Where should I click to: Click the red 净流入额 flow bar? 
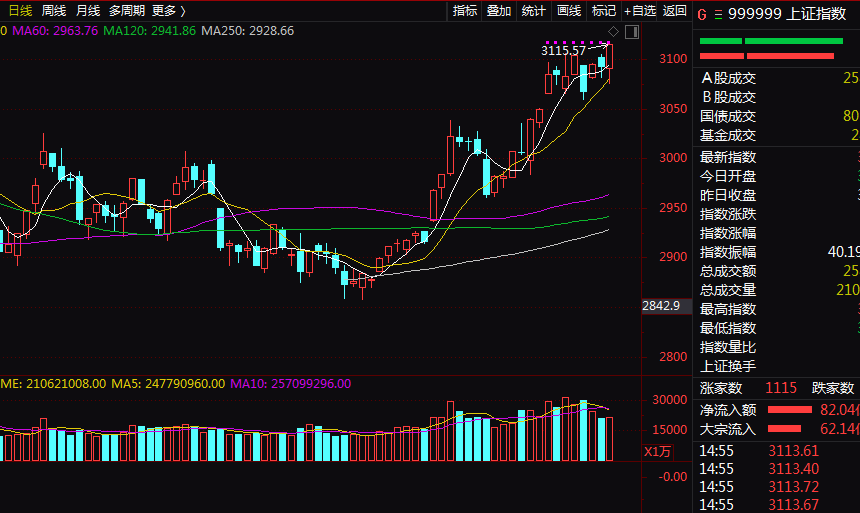pyautogui.click(x=789, y=410)
